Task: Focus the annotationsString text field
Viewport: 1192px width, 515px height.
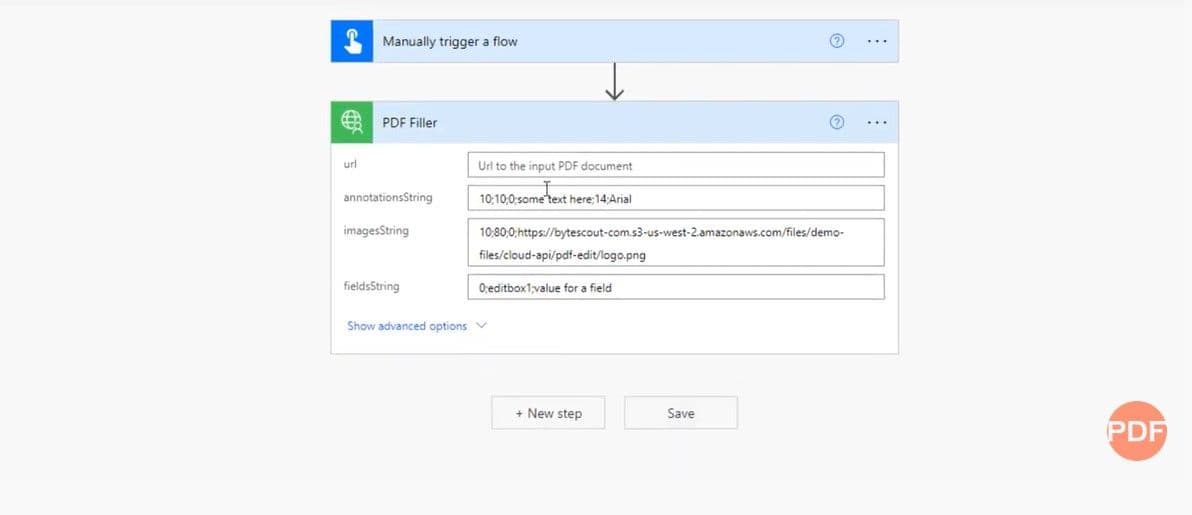Action: 675,198
